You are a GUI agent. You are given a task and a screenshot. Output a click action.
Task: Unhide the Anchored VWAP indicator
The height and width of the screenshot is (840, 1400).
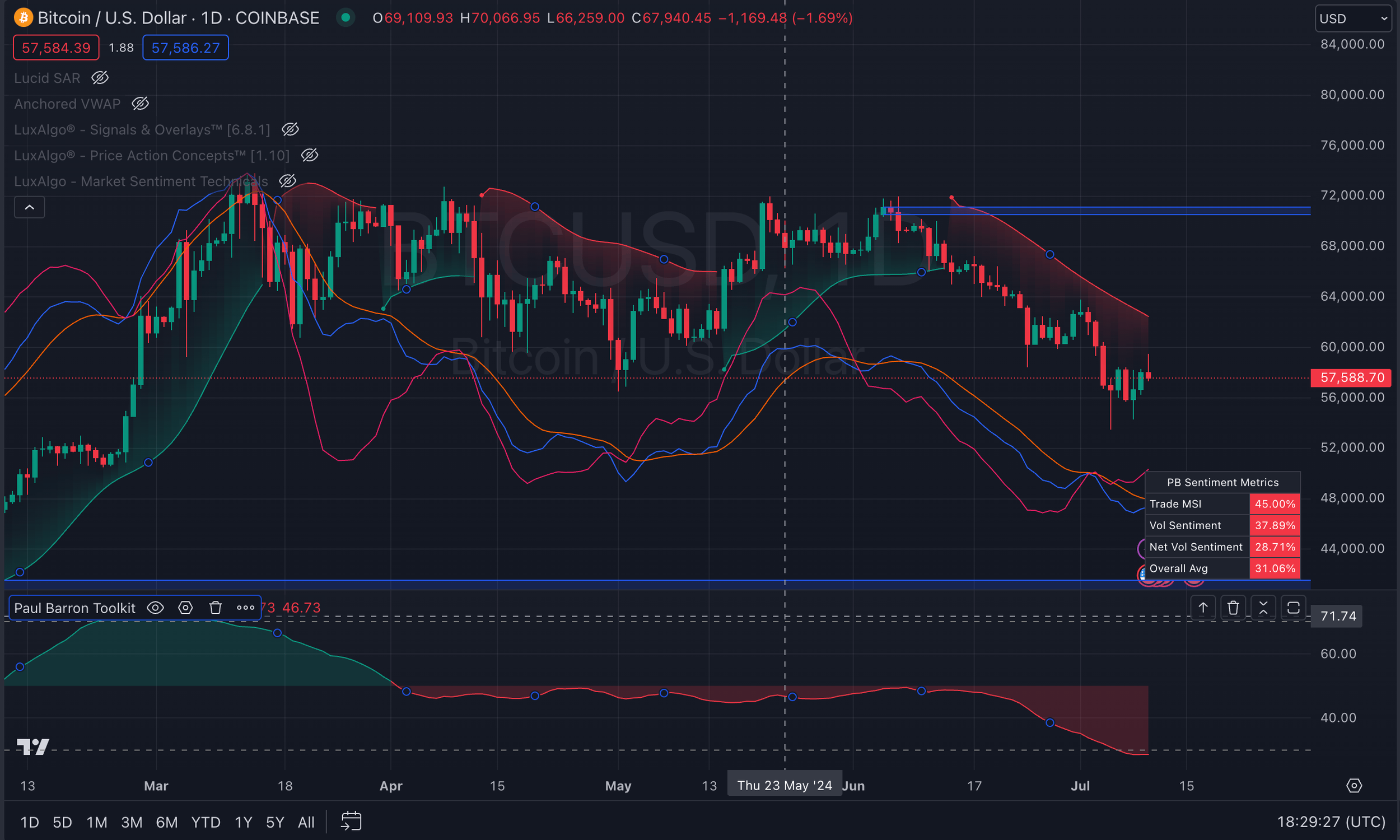coord(141,104)
